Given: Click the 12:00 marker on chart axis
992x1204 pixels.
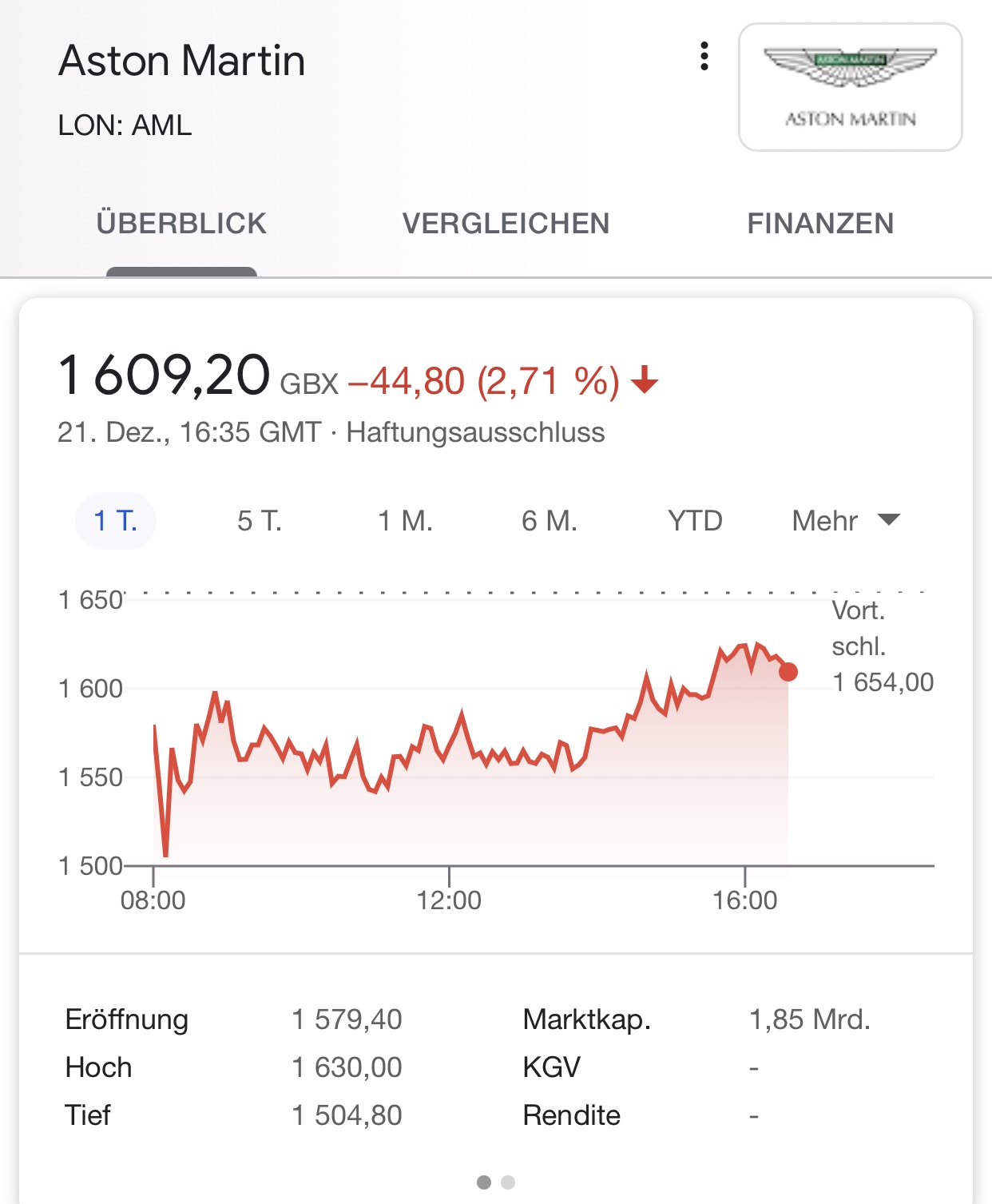Looking at the screenshot, I should (449, 900).
